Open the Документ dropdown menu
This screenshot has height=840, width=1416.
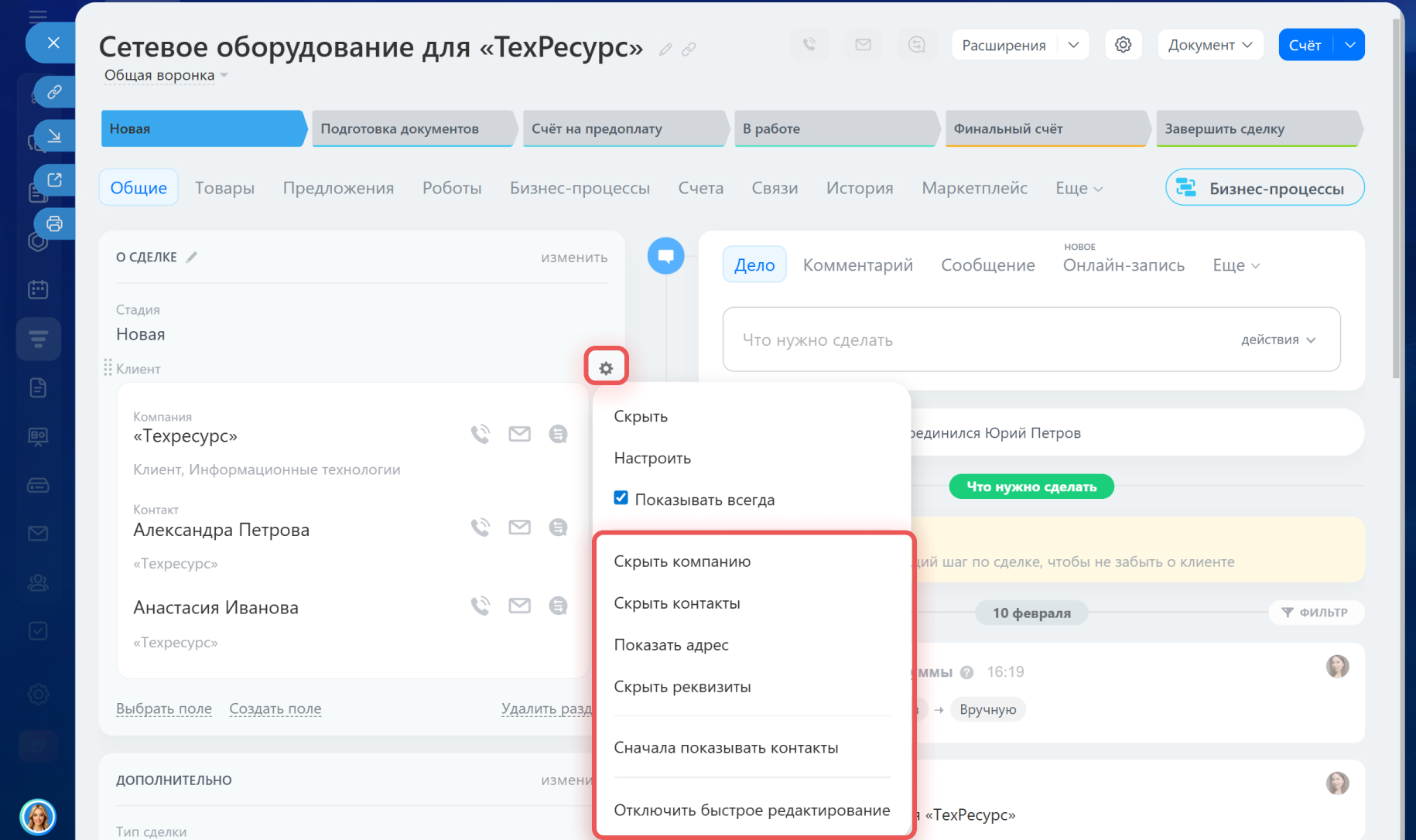coord(1209,45)
